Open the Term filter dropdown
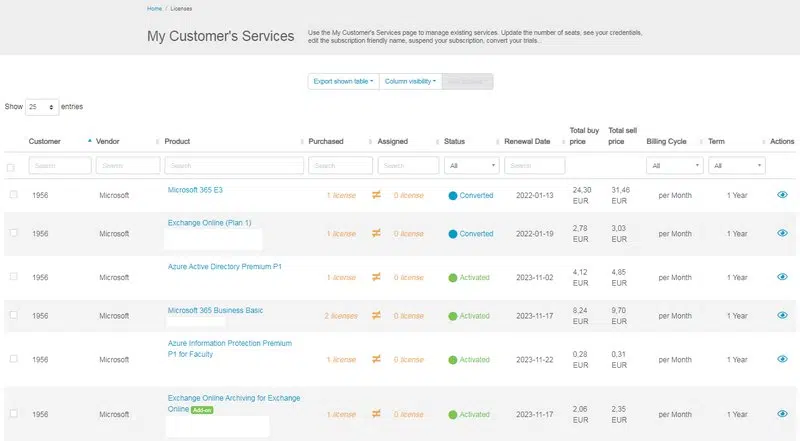This screenshot has height=441, width=800. (737, 165)
